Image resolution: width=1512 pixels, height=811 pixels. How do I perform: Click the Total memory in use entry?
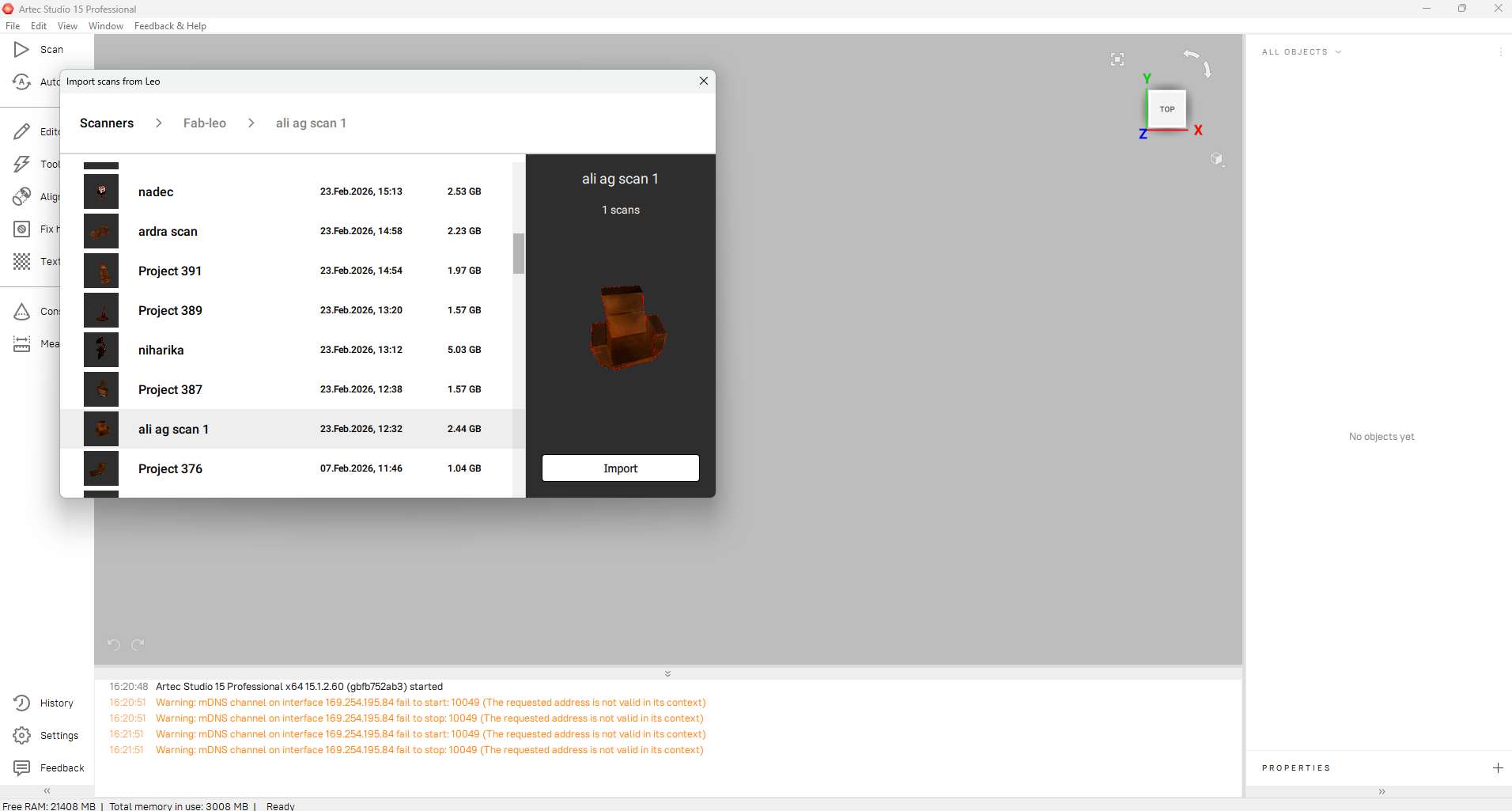pyautogui.click(x=179, y=806)
